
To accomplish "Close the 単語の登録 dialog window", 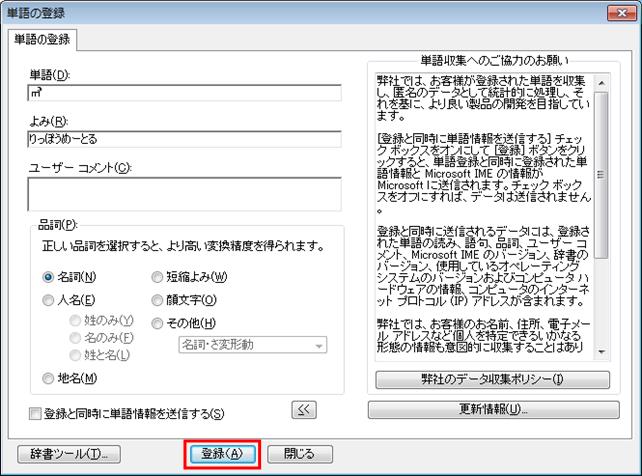I will (x=622, y=13).
